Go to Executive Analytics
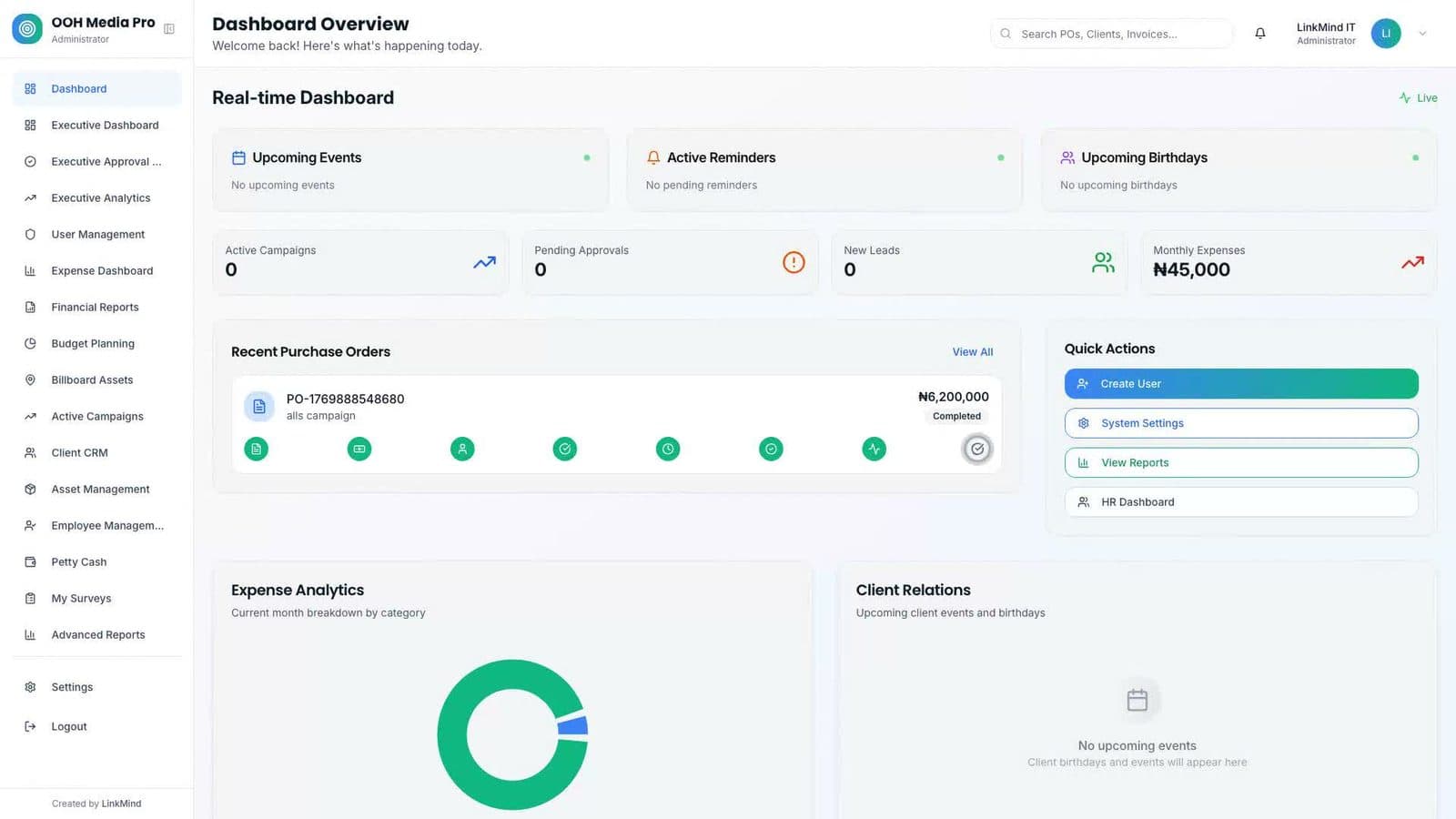Screen dimensions: 1456x819 pos(96,197)
